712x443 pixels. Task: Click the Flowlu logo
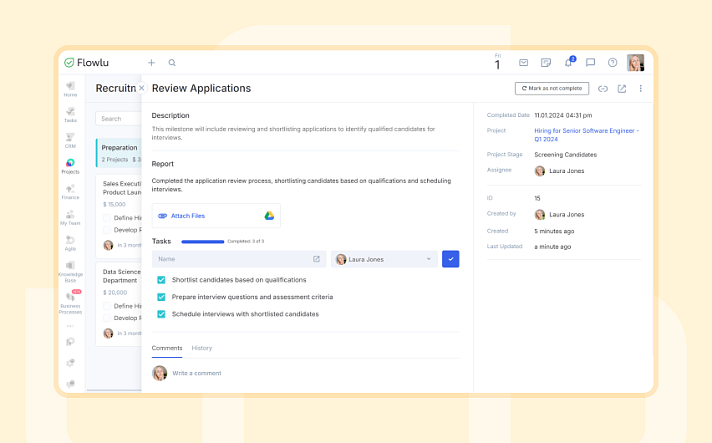point(86,63)
